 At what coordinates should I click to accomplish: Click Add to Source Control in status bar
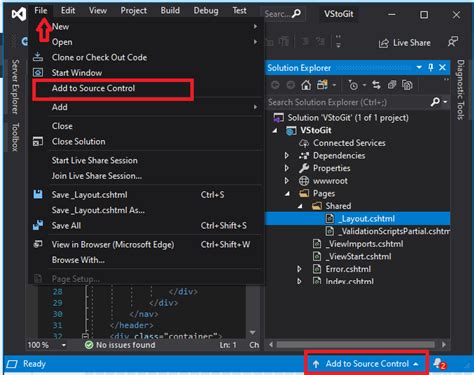(366, 364)
